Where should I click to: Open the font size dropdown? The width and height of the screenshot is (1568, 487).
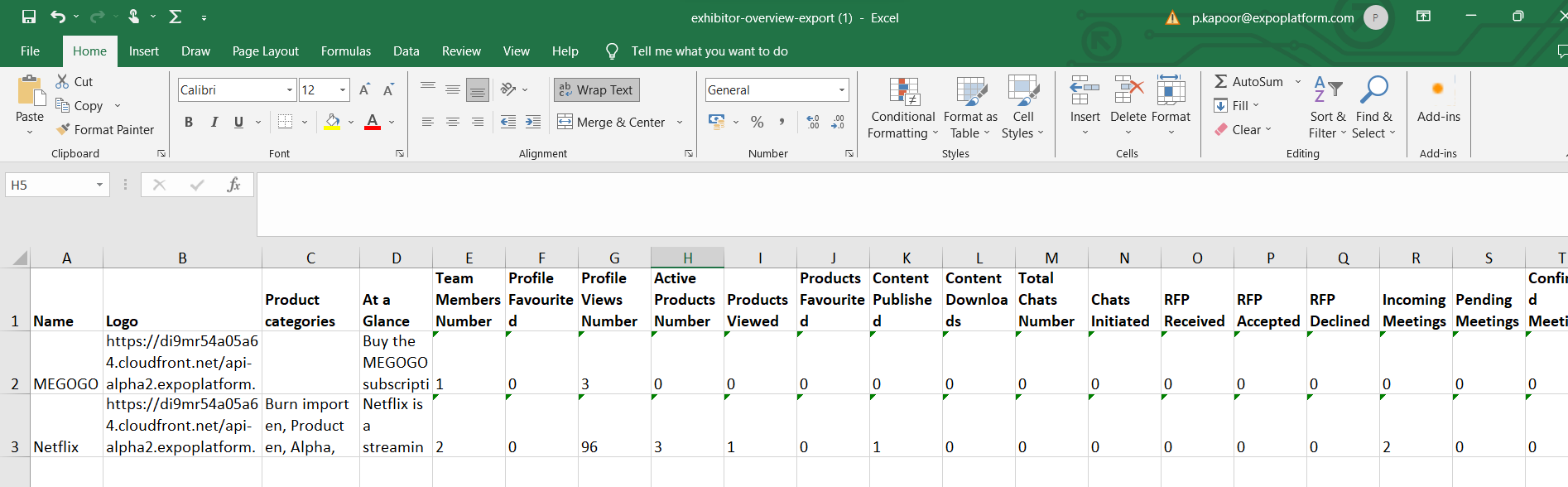343,89
